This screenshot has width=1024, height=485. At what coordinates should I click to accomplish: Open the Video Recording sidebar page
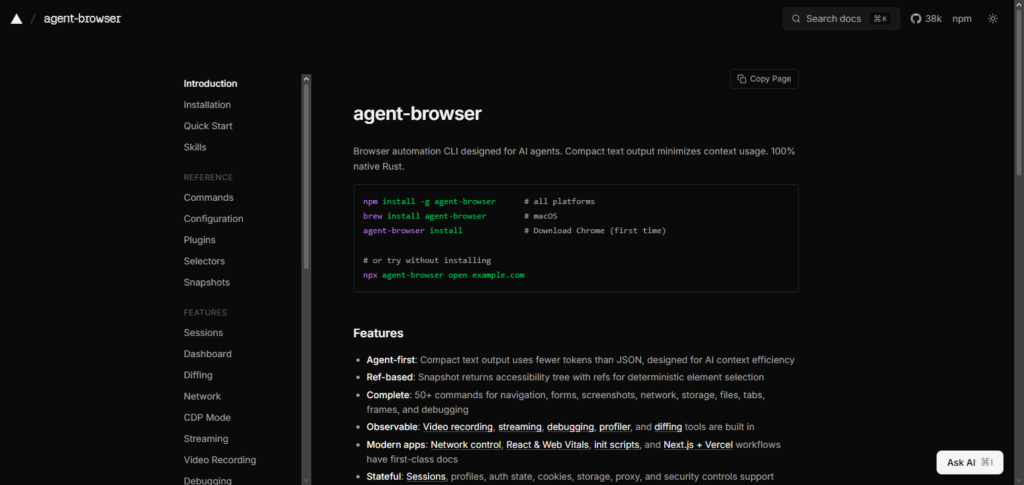click(219, 460)
